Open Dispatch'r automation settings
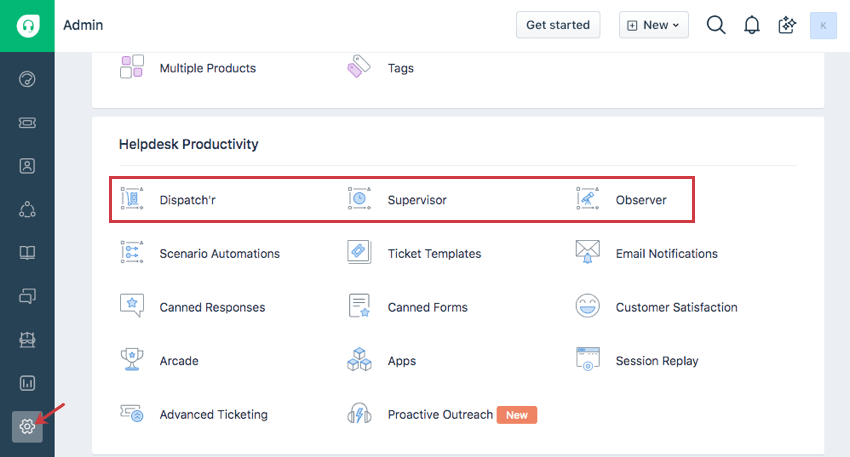This screenshot has height=457, width=850. point(187,200)
